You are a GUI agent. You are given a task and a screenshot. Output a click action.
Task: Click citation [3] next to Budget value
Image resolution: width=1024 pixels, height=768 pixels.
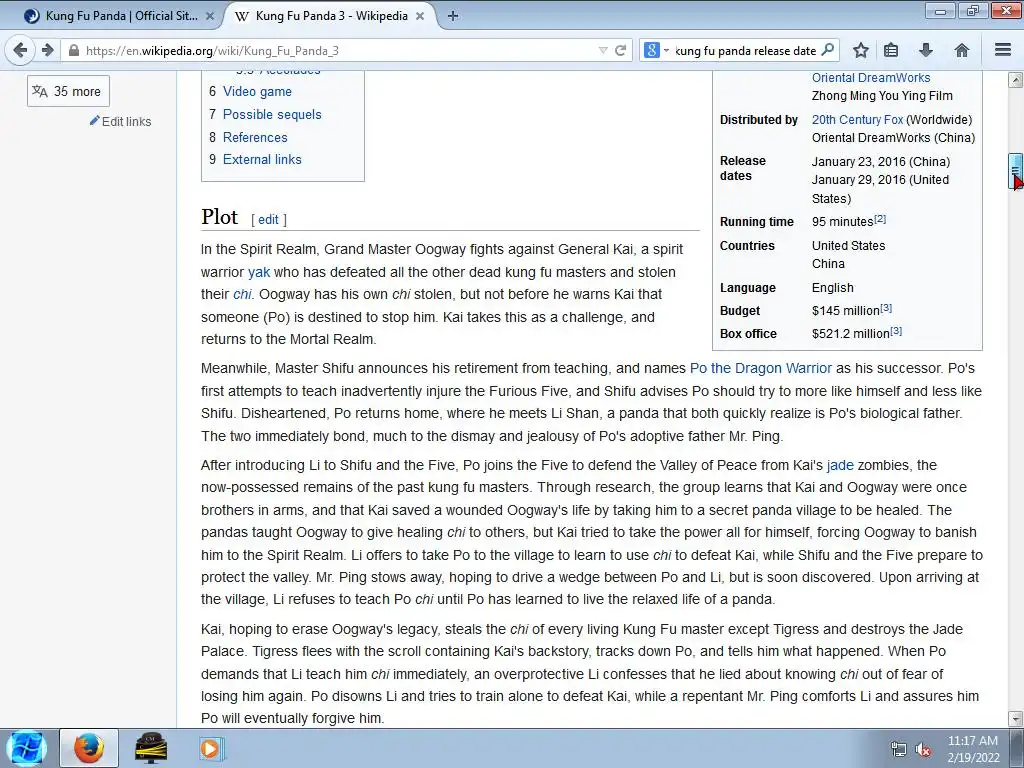point(886,308)
